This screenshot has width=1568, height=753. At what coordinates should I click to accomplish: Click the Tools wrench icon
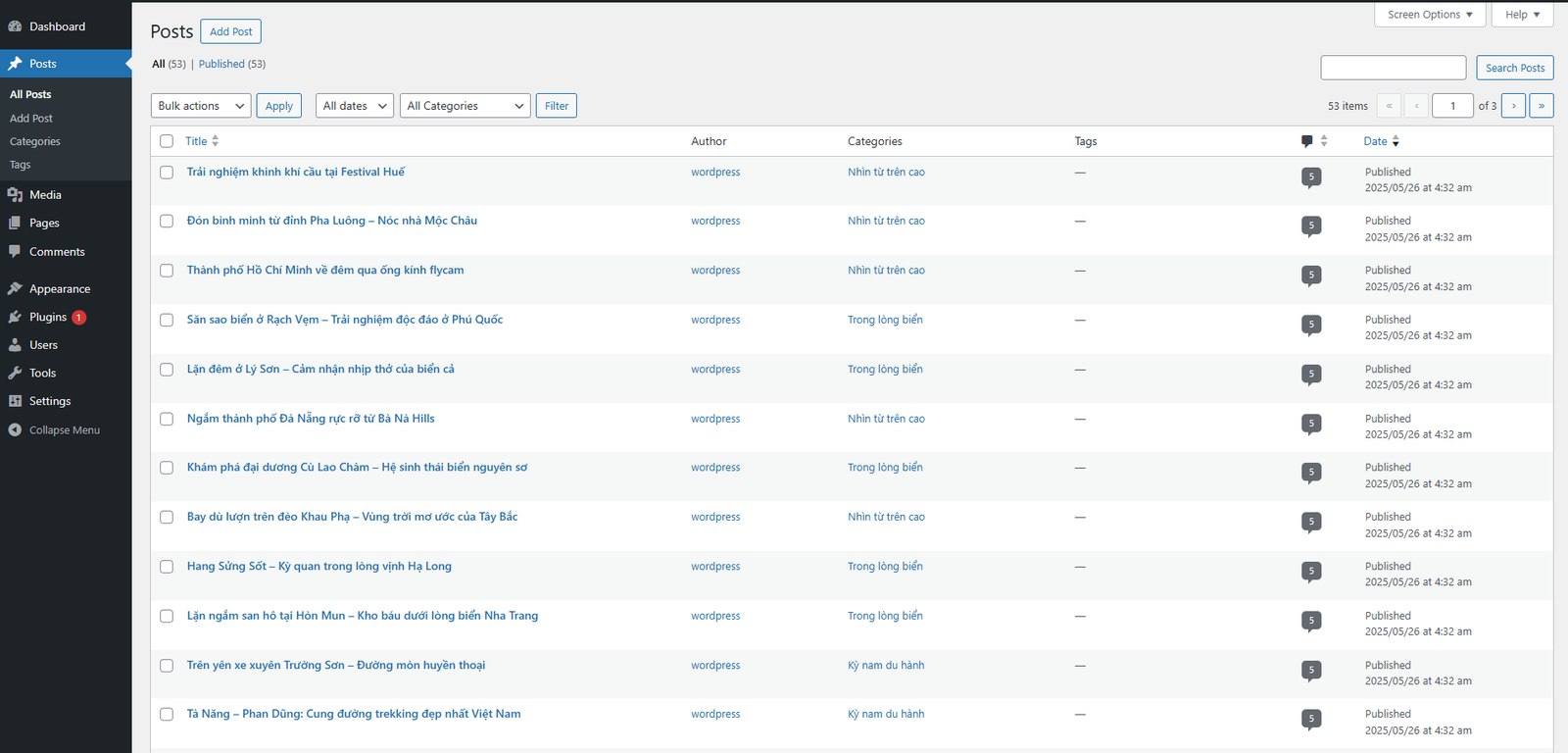click(x=15, y=374)
